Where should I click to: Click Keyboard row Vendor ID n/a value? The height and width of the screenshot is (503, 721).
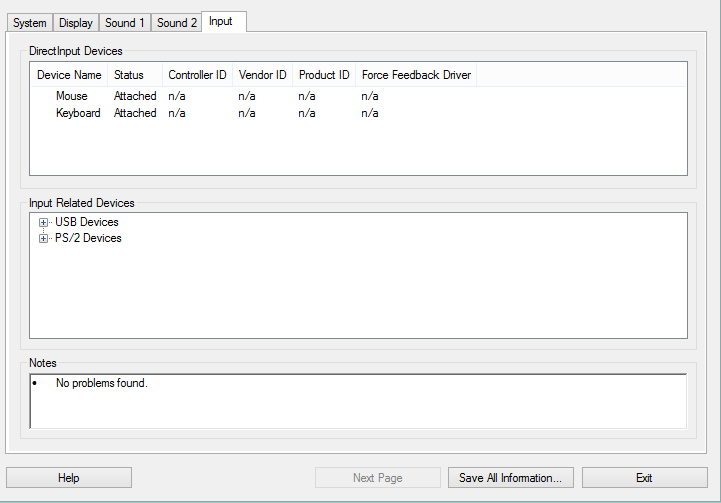(x=247, y=113)
